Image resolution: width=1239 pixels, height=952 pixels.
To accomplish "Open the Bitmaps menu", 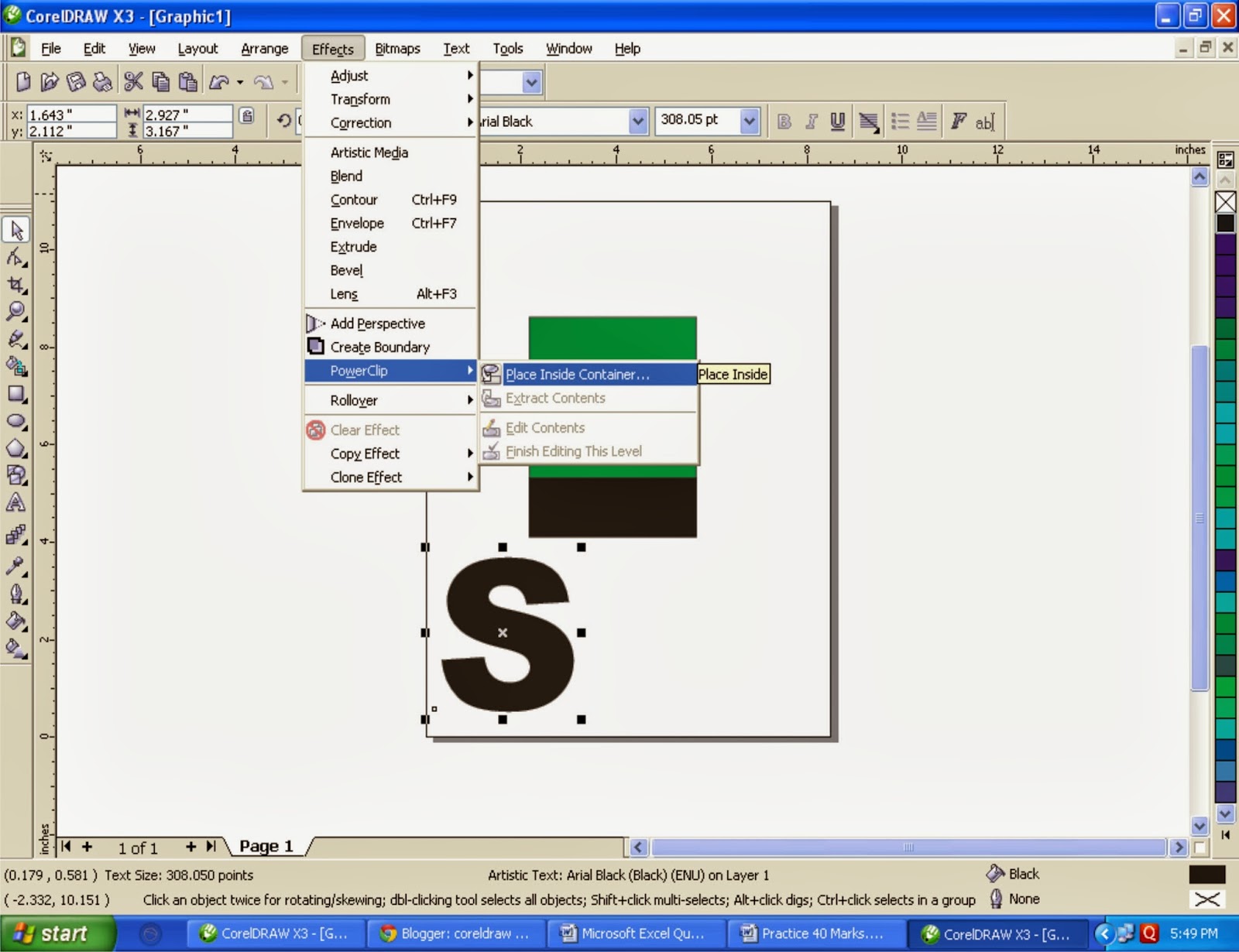I will coord(397,48).
